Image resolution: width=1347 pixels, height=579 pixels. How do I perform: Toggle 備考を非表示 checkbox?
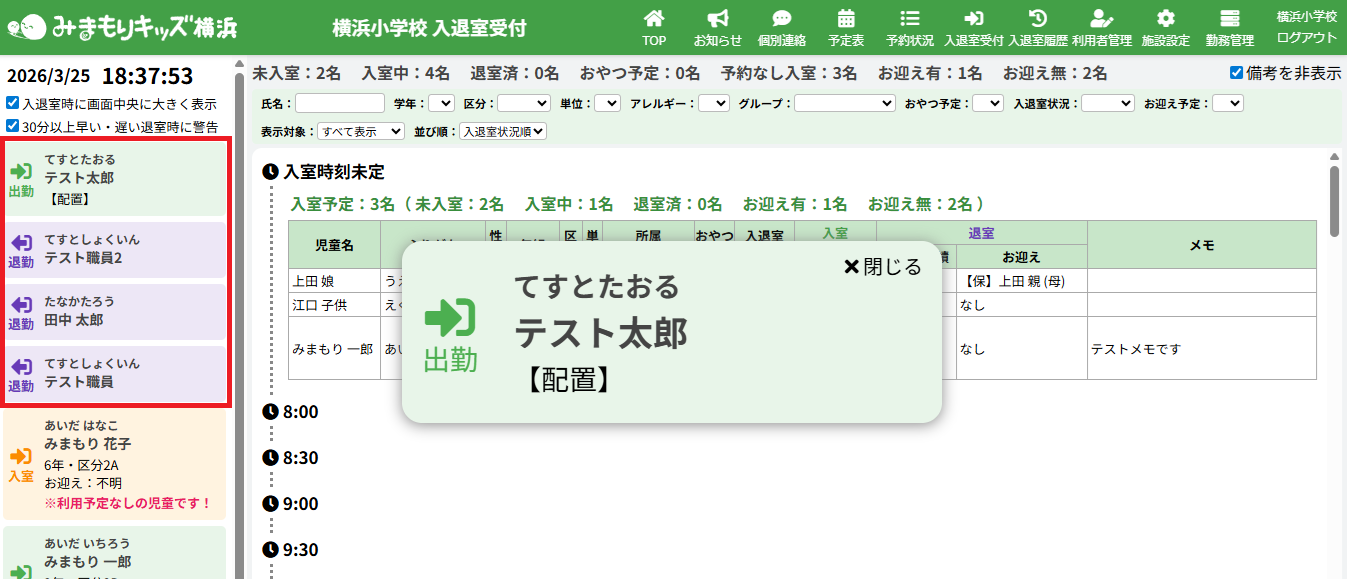coord(1237,73)
